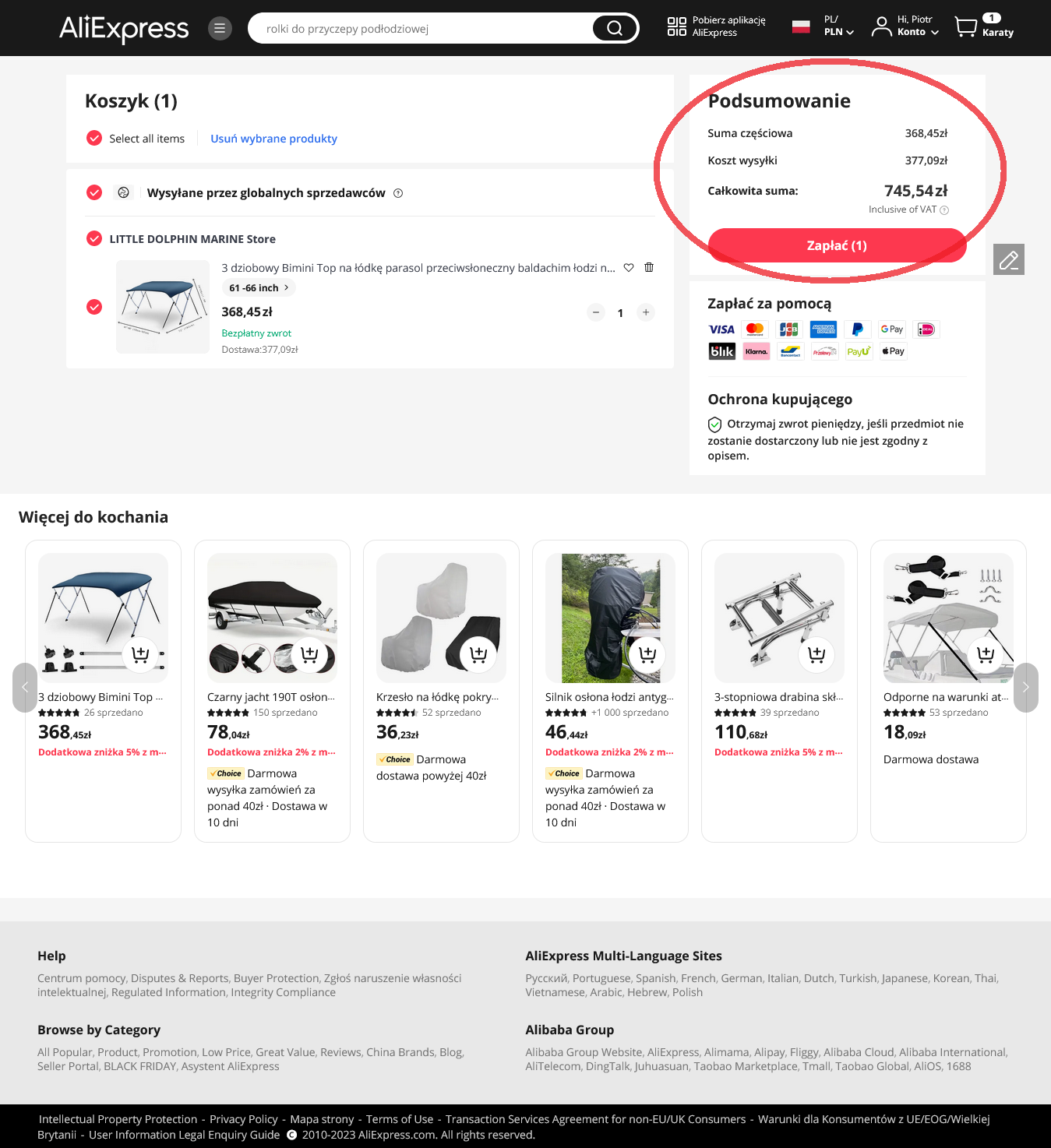Image resolution: width=1051 pixels, height=1148 pixels.
Task: Click the edit pencil icon on right edge
Action: point(1009,259)
